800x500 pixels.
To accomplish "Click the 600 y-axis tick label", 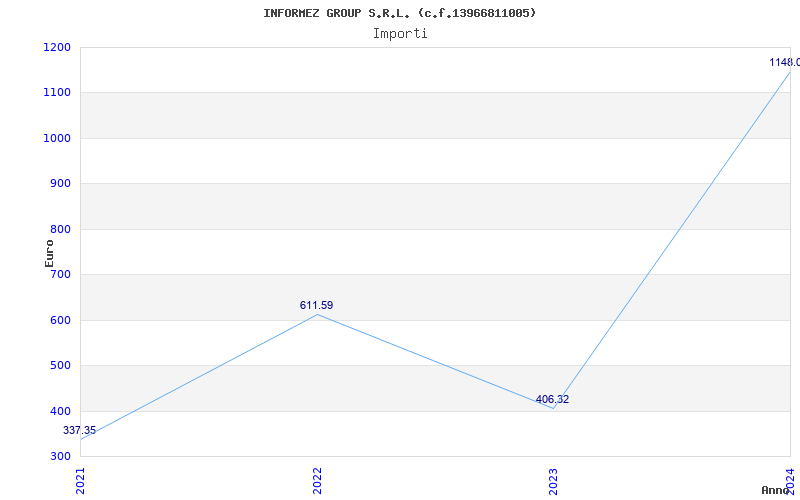I will point(60,320).
